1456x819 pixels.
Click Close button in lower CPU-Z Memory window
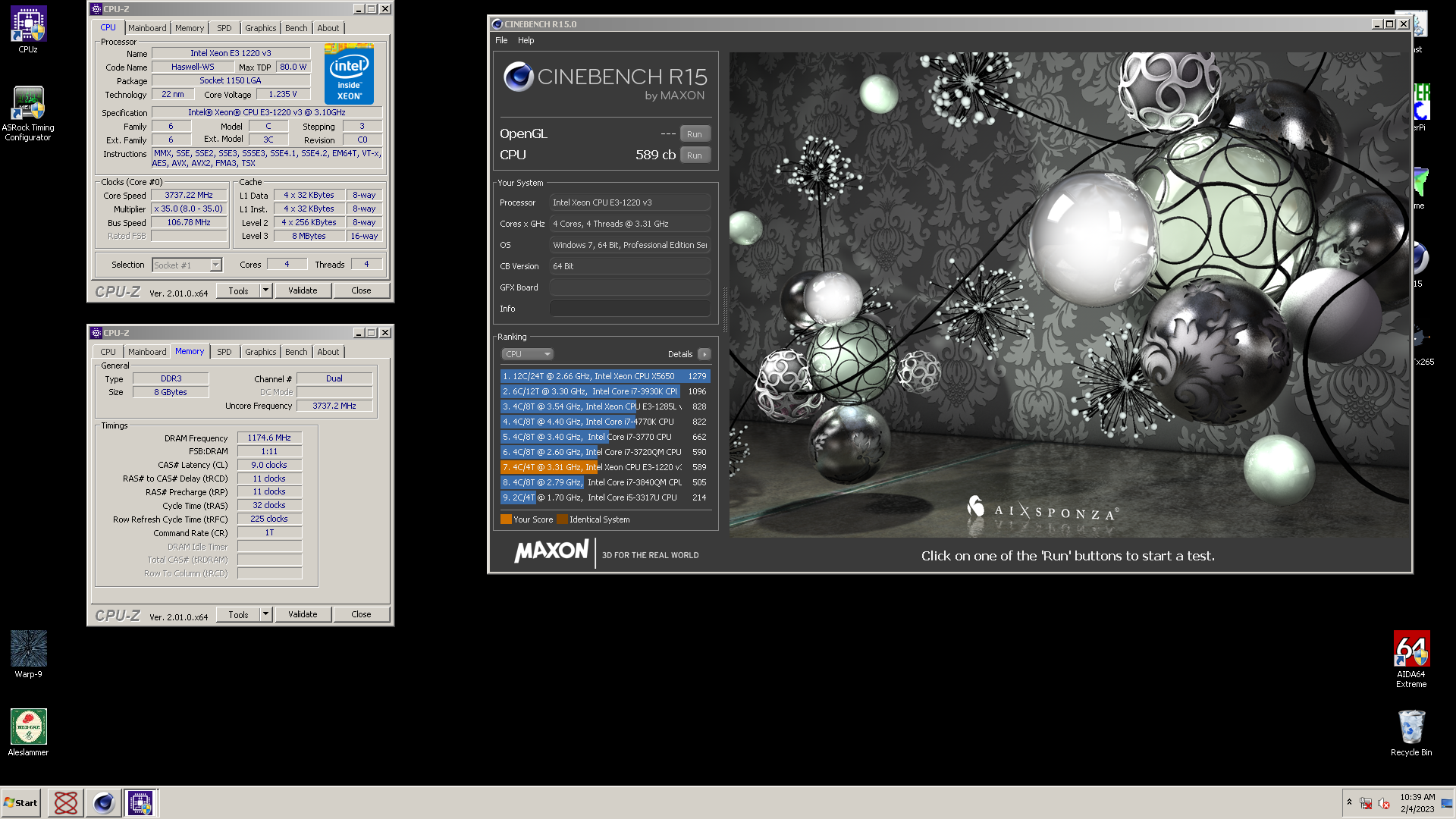point(362,614)
